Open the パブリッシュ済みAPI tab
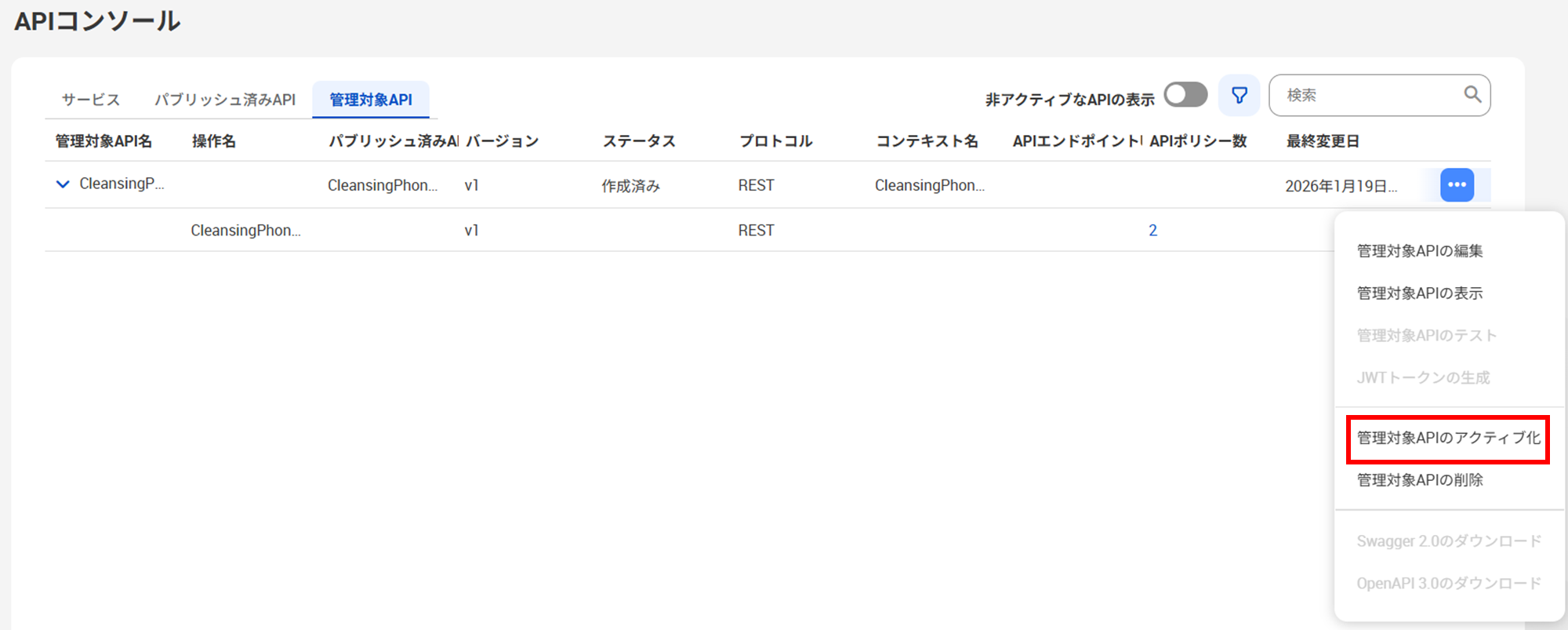This screenshot has height=630, width=1568. [x=225, y=100]
